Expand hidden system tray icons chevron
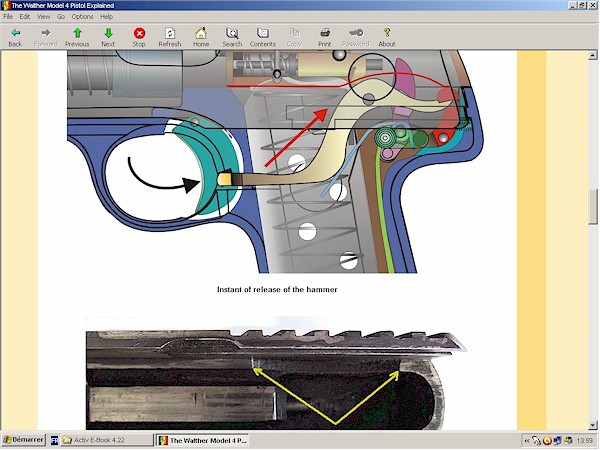 coord(527,441)
